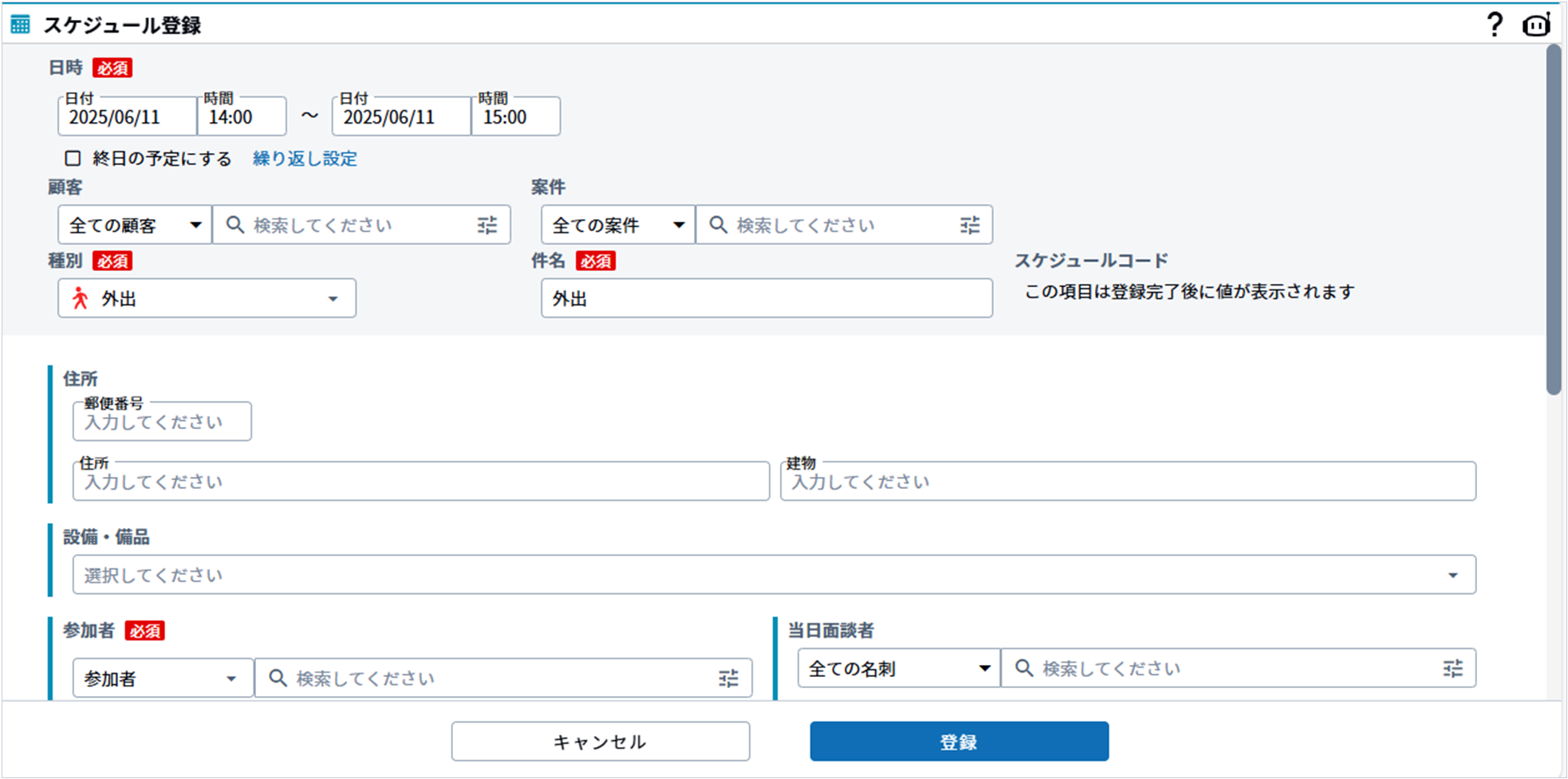Image resolution: width=1568 pixels, height=779 pixels.
Task: Click the 登録 button
Action: pyautogui.click(x=959, y=742)
